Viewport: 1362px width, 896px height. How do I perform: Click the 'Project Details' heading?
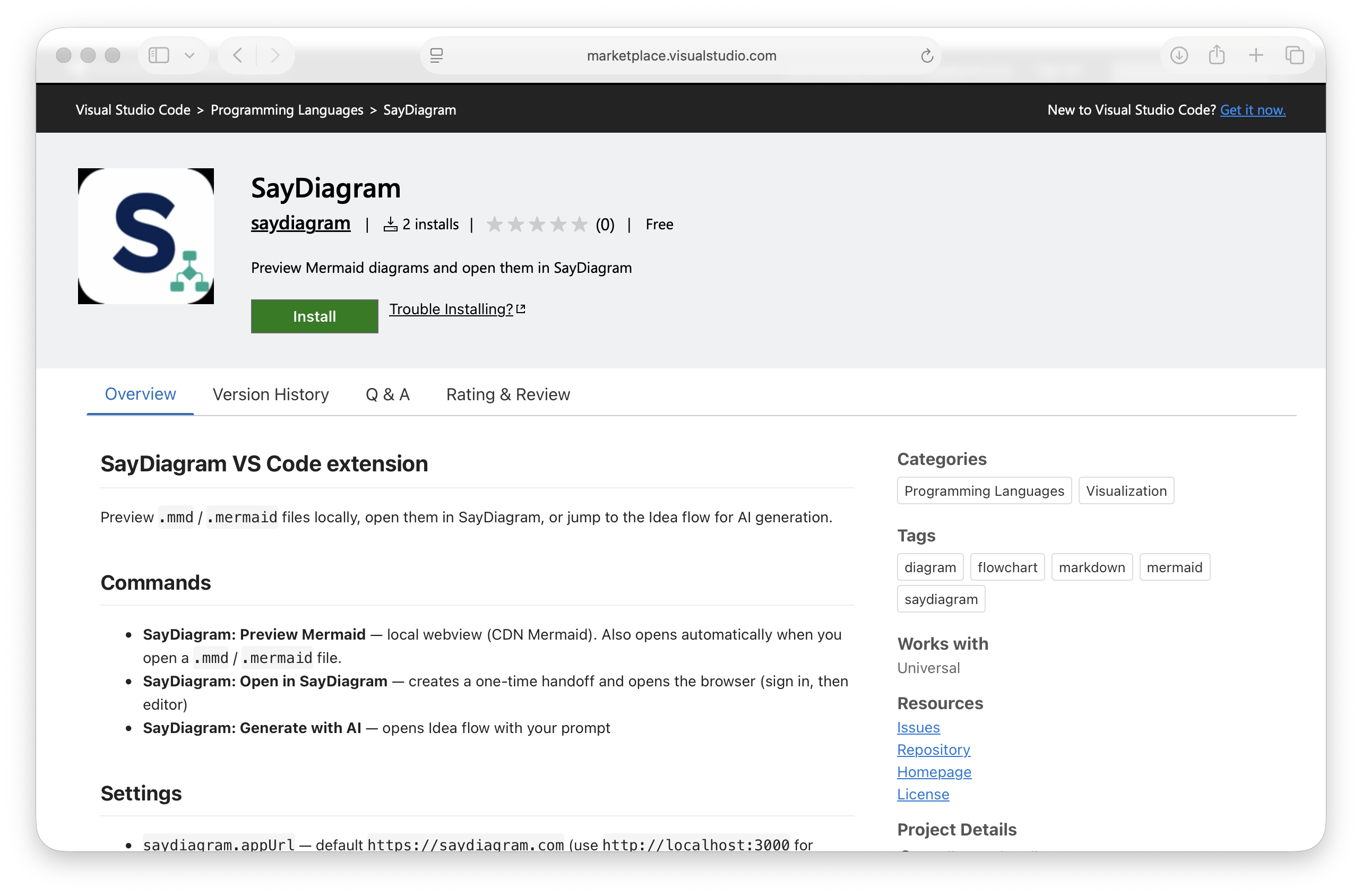pos(957,830)
